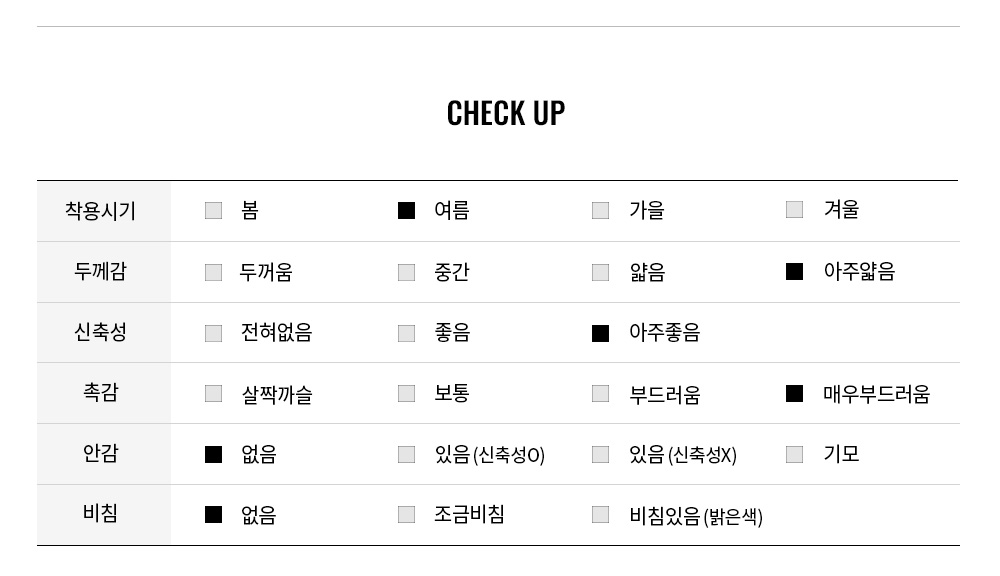Check the 봄 checkbox

tap(213, 210)
